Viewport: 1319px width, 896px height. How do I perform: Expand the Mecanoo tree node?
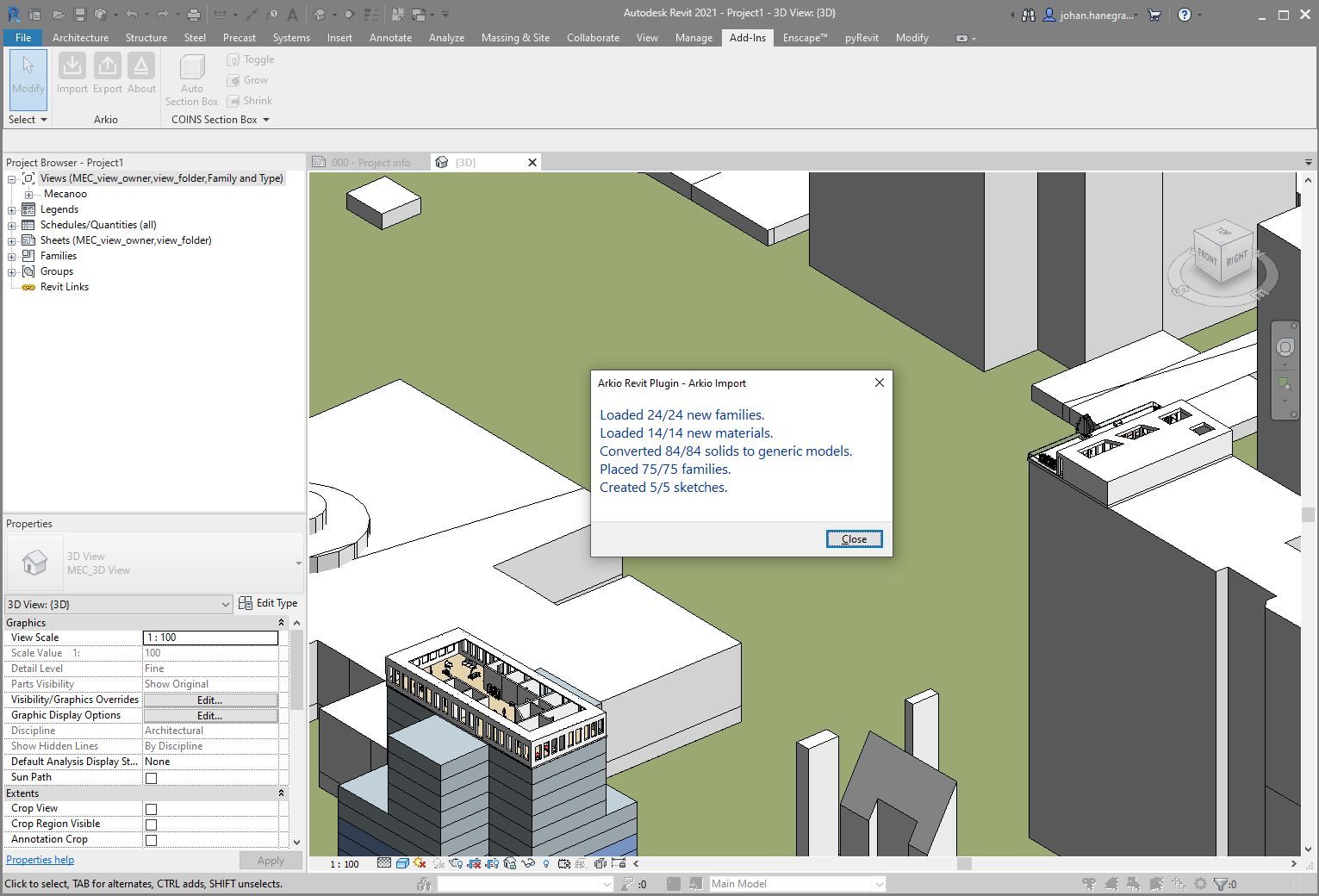[28, 195]
